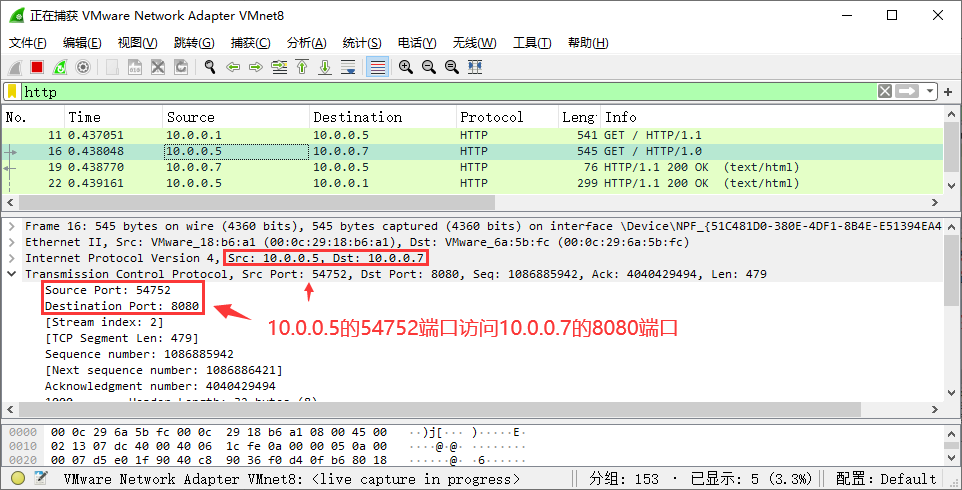The image size is (962, 490).
Task: Close the capture file icon
Action: pos(158,67)
